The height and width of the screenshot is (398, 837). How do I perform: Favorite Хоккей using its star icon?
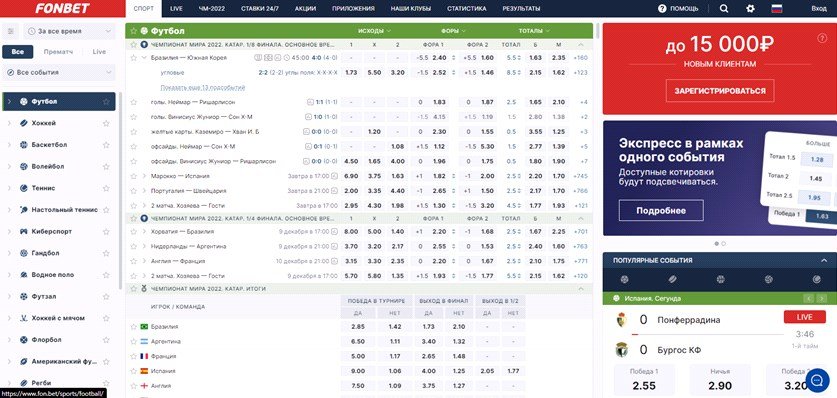pos(106,123)
